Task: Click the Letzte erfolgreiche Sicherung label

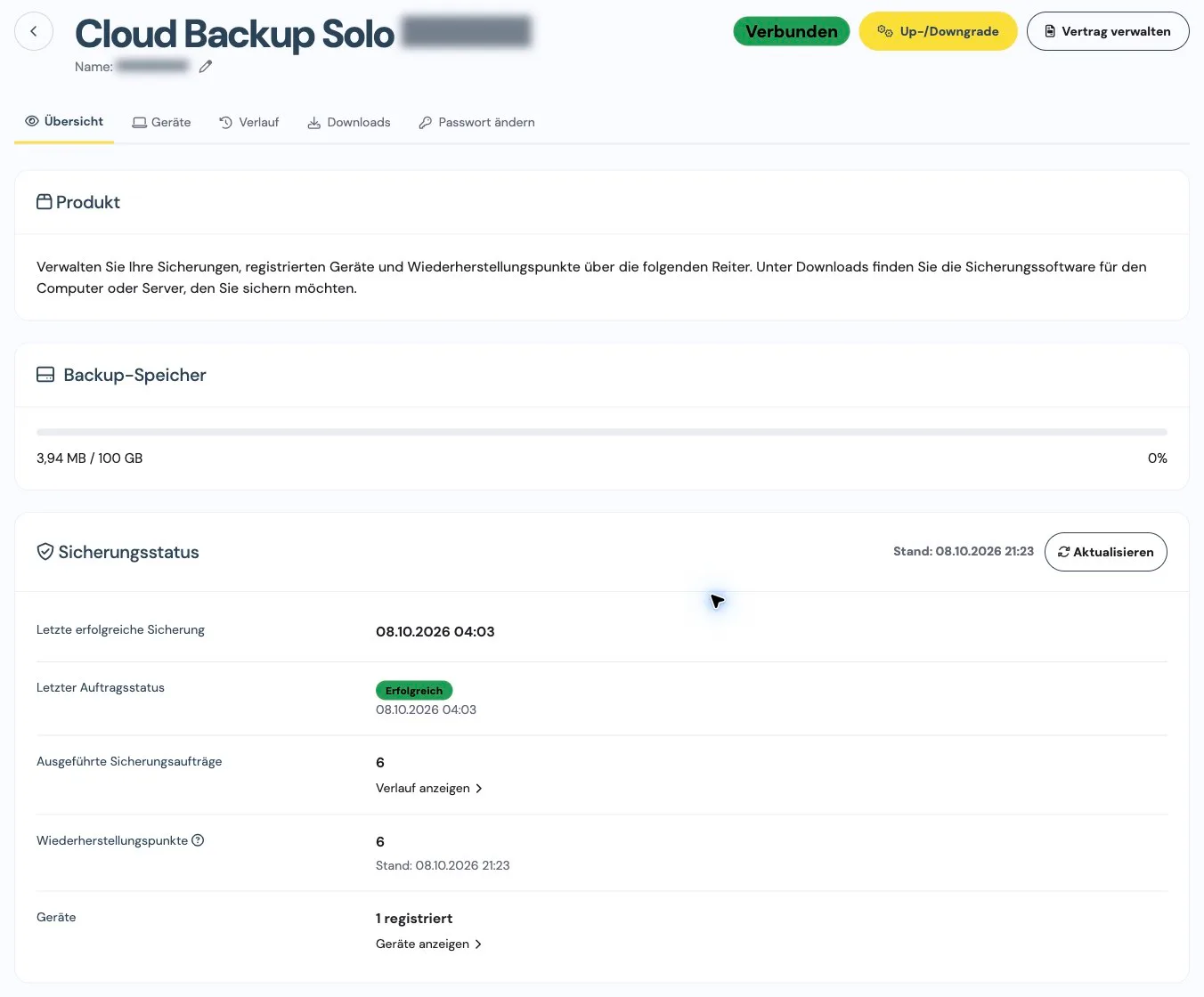Action: coord(120,630)
